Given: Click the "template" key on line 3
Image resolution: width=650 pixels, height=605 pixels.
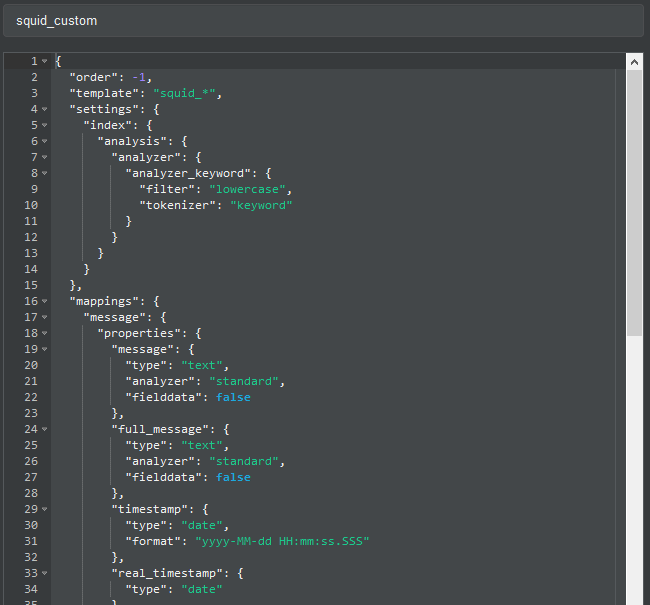Looking at the screenshot, I should click(104, 93).
